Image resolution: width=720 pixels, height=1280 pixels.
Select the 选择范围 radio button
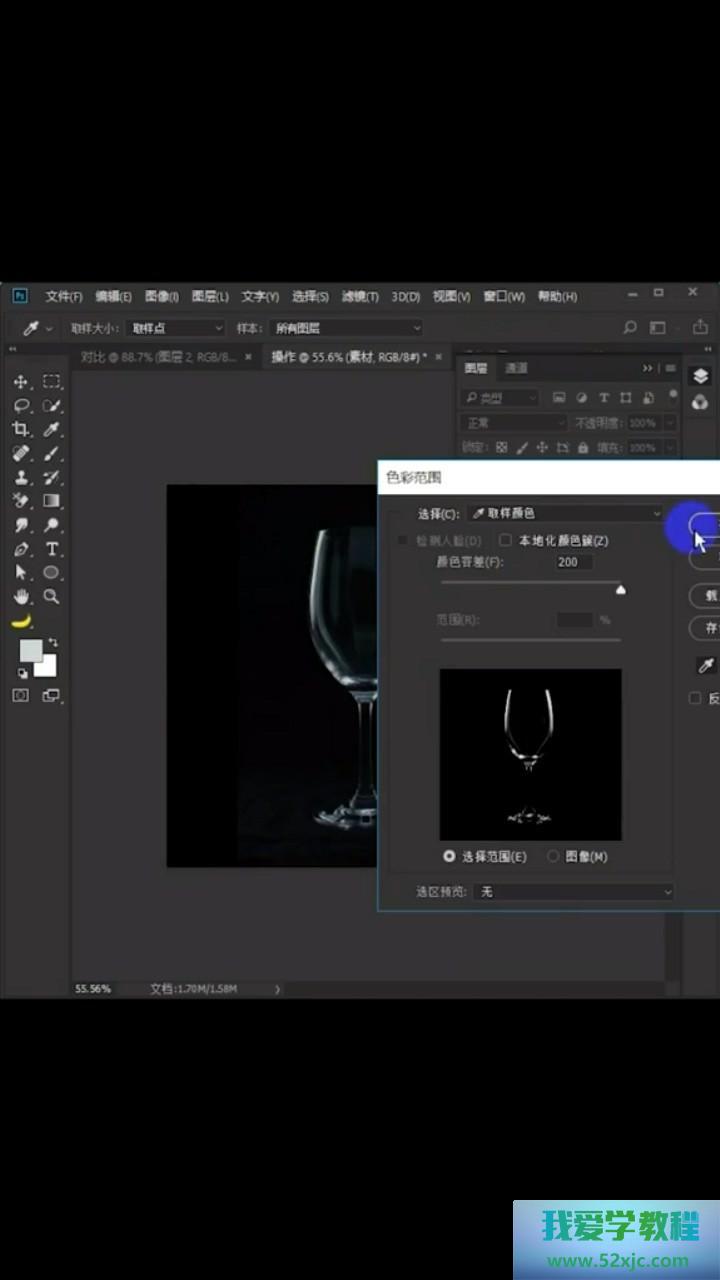tap(449, 857)
